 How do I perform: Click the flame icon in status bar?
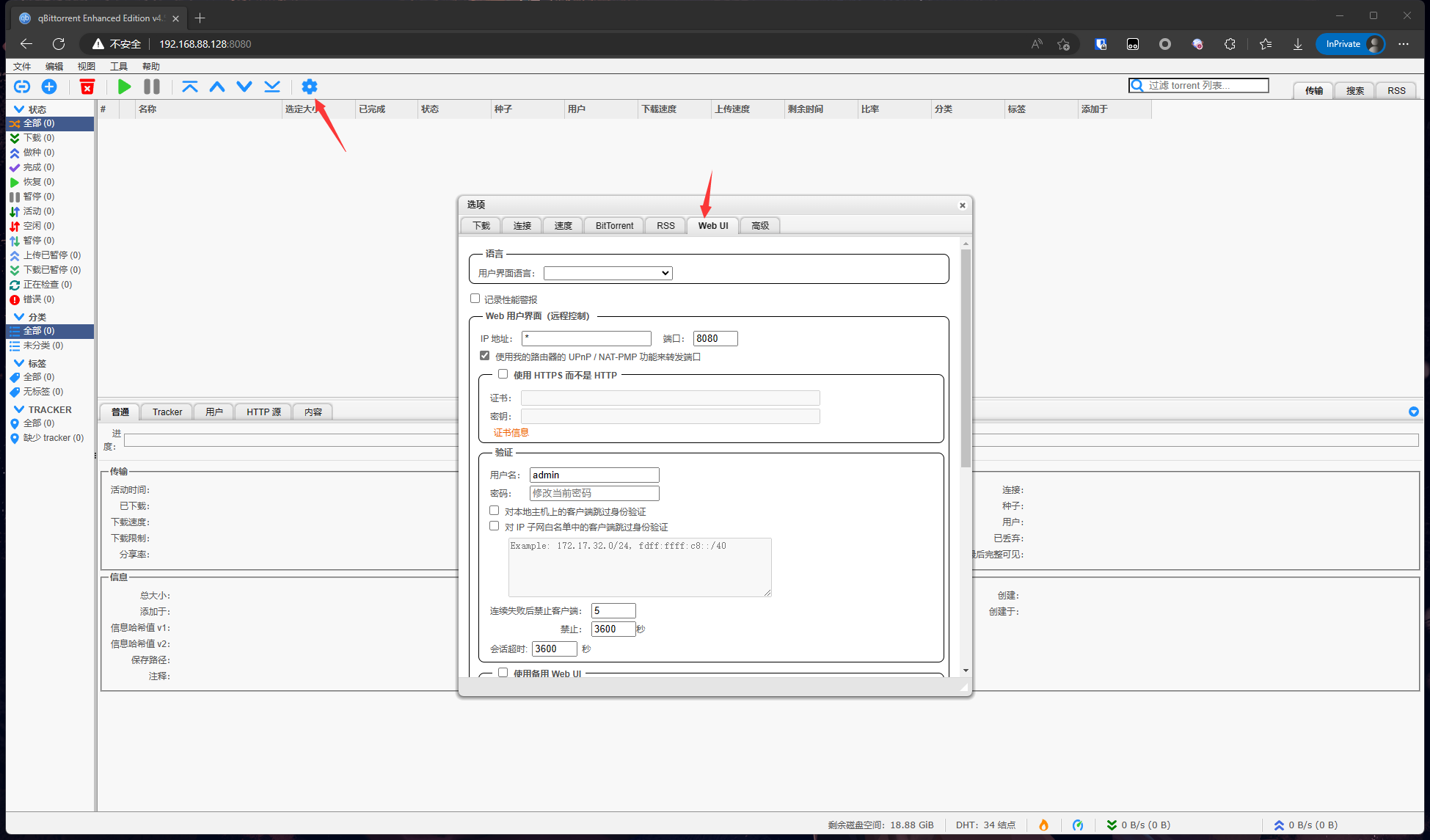[1043, 825]
